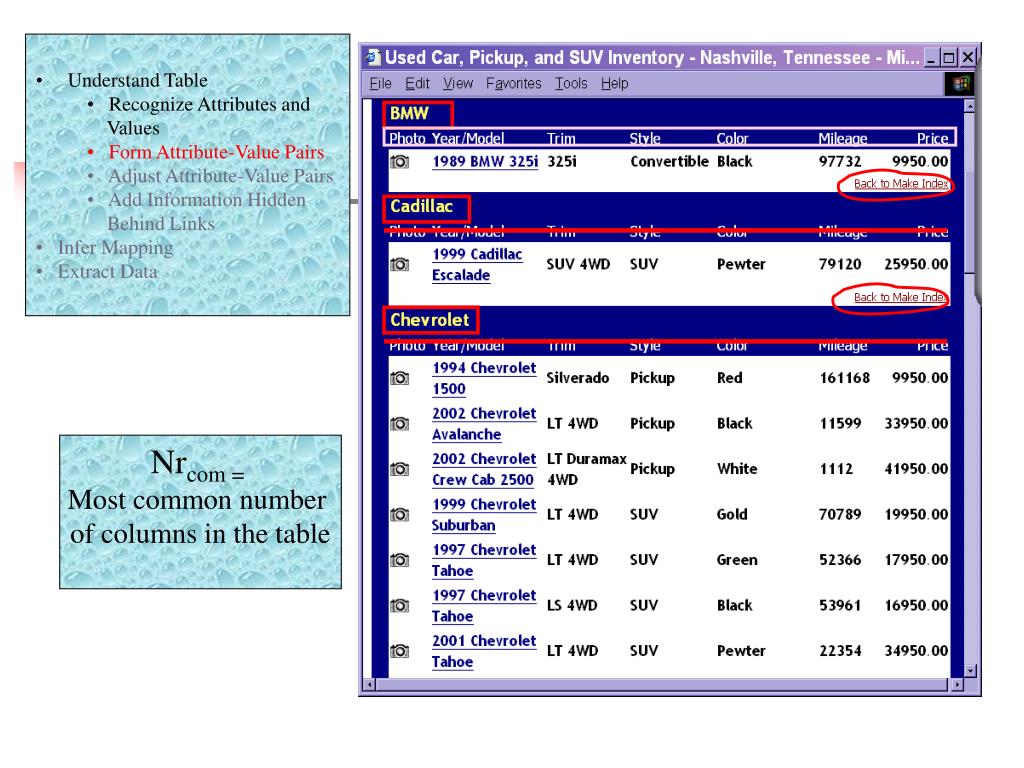This screenshot has height=768, width=1024.
Task: Select the mileage value 70789
Action: (x=840, y=515)
